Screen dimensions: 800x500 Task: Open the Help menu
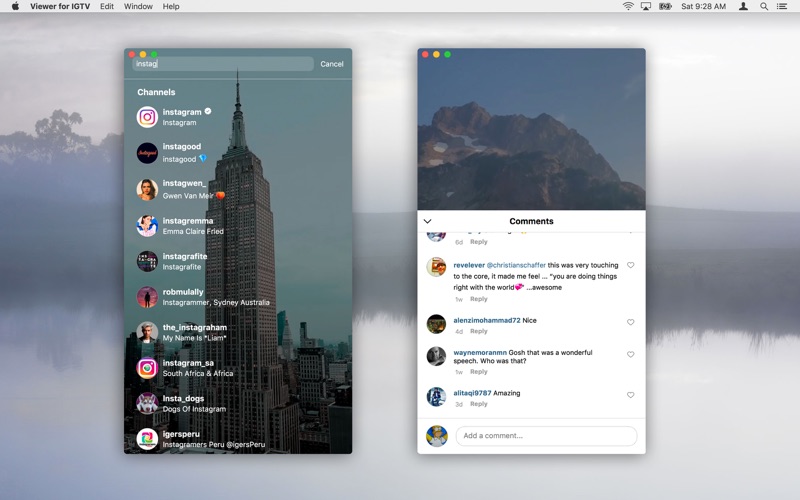point(171,6)
